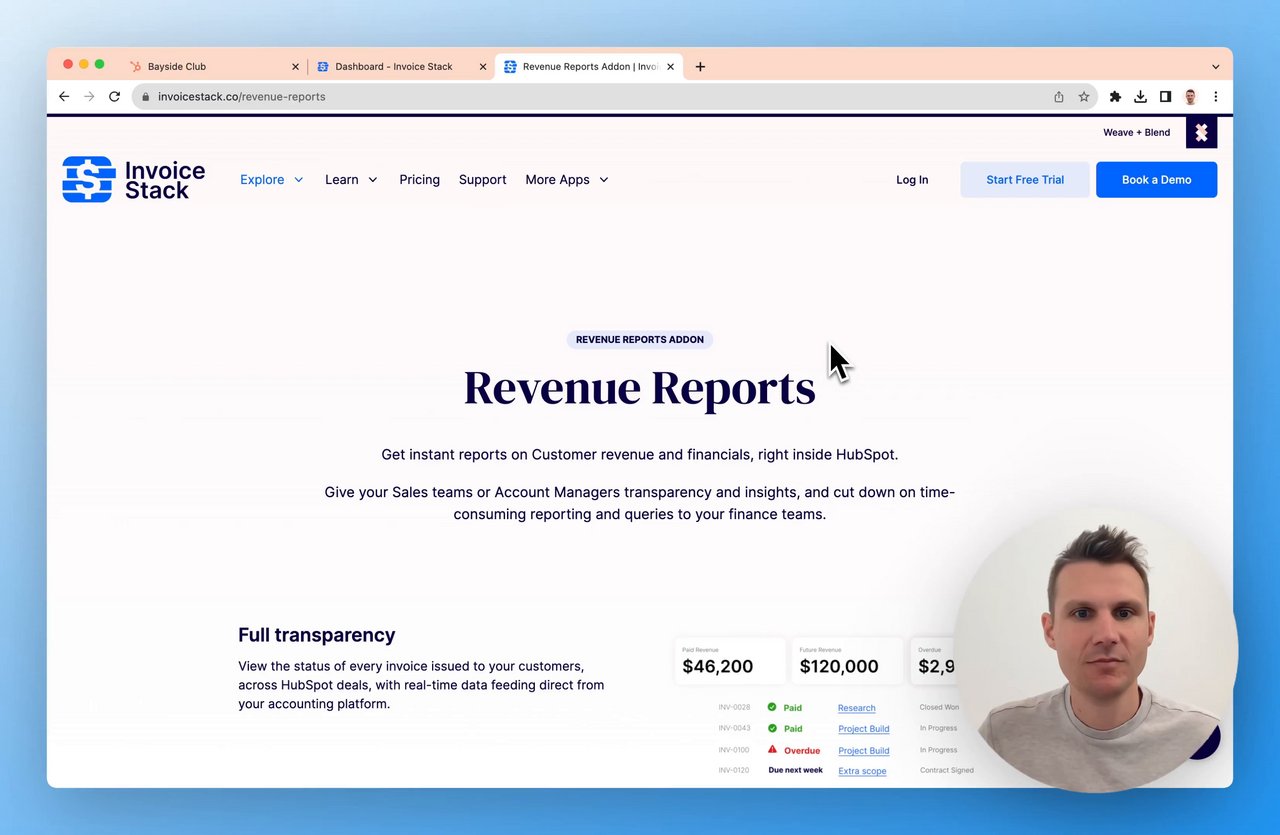Expand the Explore dropdown menu
Viewport: 1280px width, 835px height.
tap(272, 180)
